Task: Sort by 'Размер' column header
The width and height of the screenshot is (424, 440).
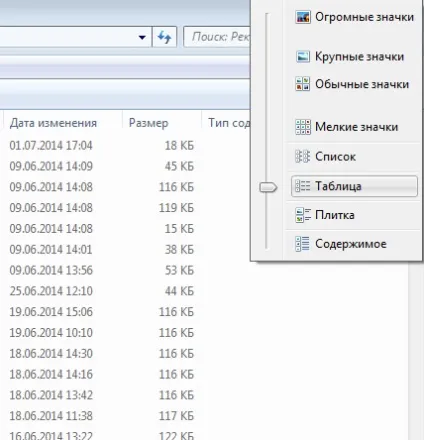Action: point(149,123)
